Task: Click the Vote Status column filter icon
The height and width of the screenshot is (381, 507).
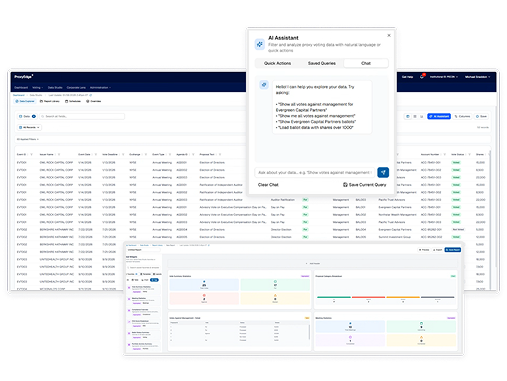Action: click(469, 154)
